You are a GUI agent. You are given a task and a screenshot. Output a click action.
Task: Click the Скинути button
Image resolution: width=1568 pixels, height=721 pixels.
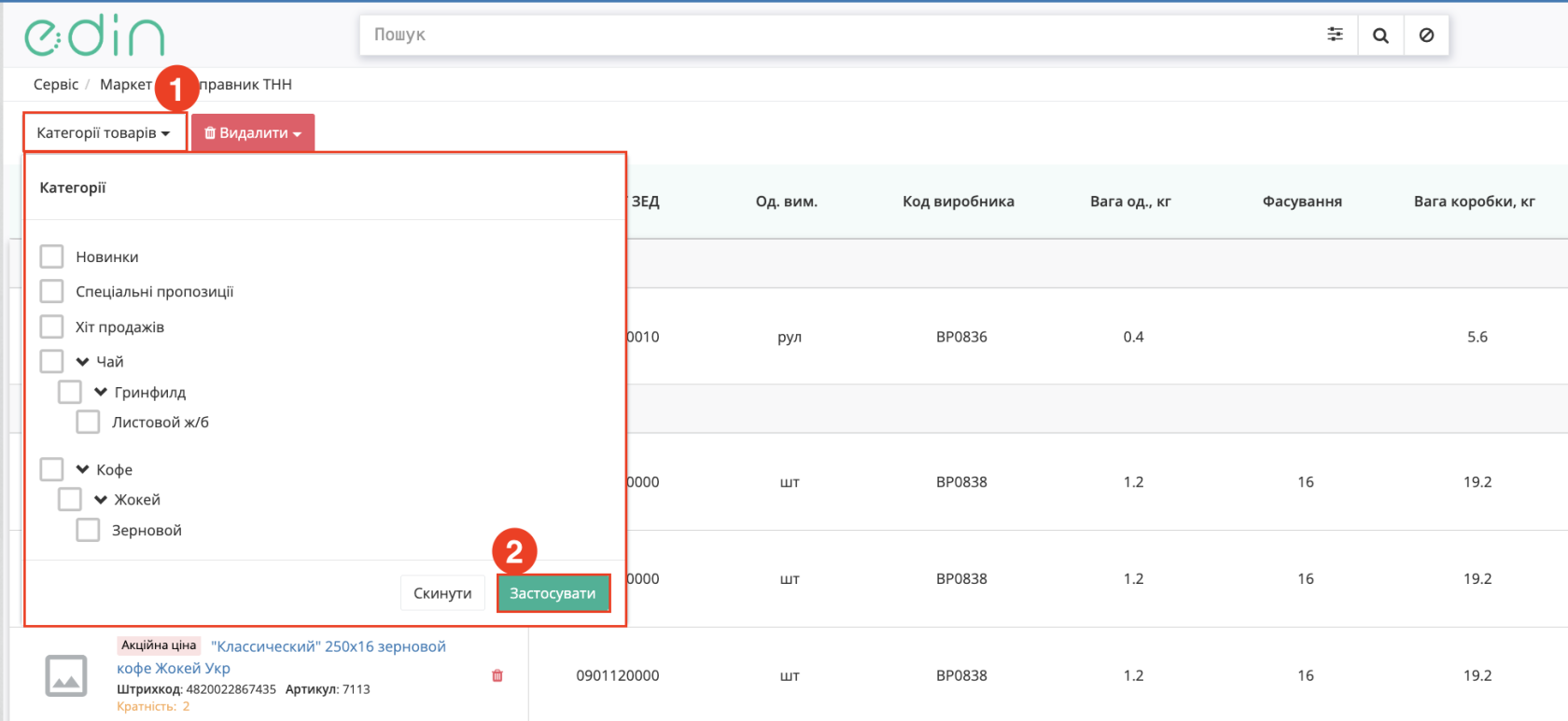(x=442, y=593)
